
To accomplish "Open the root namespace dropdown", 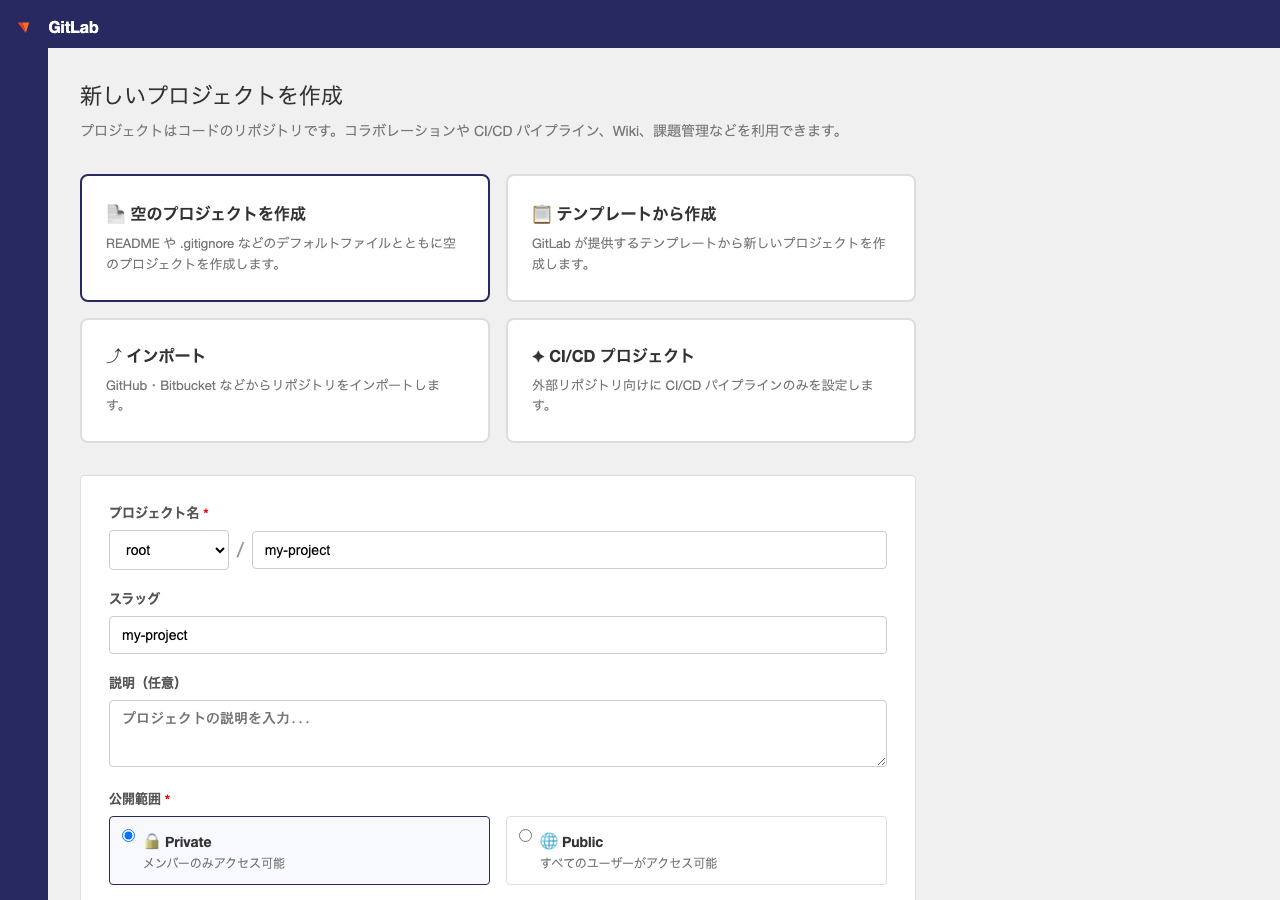I will pyautogui.click(x=169, y=550).
